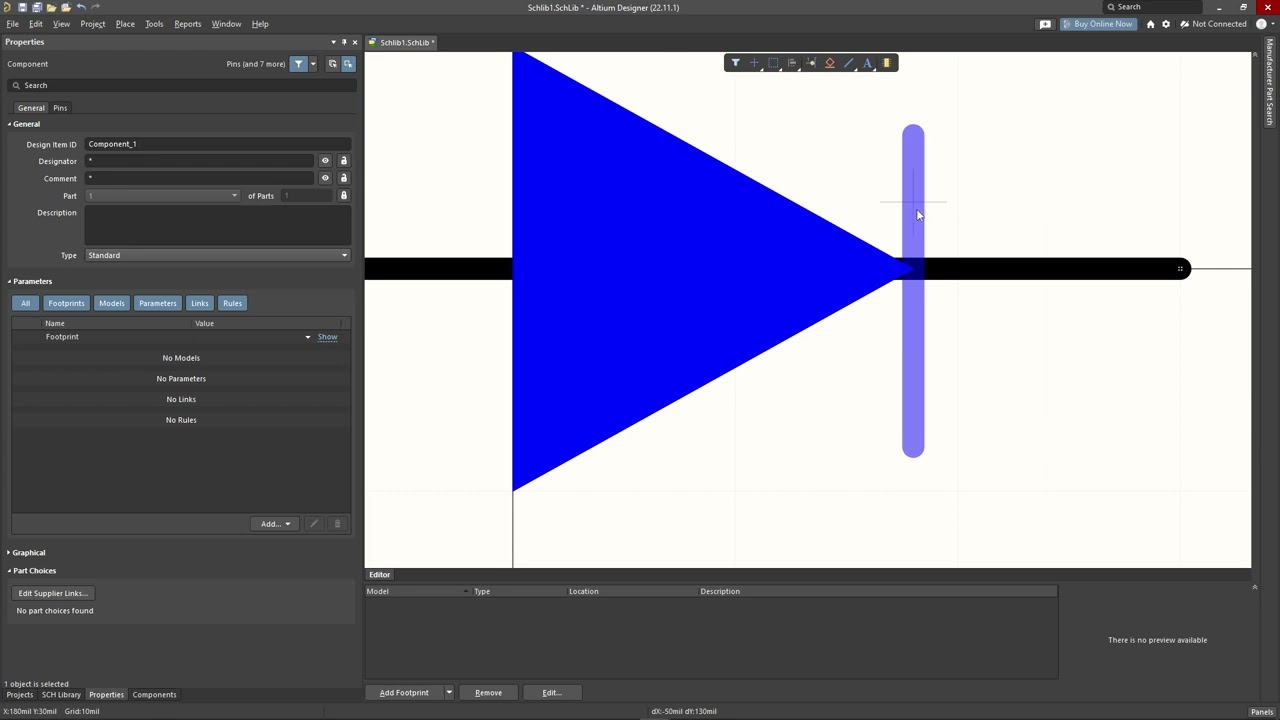The image size is (1280, 720).
Task: Switch to the Components panel tab
Action: point(154,695)
